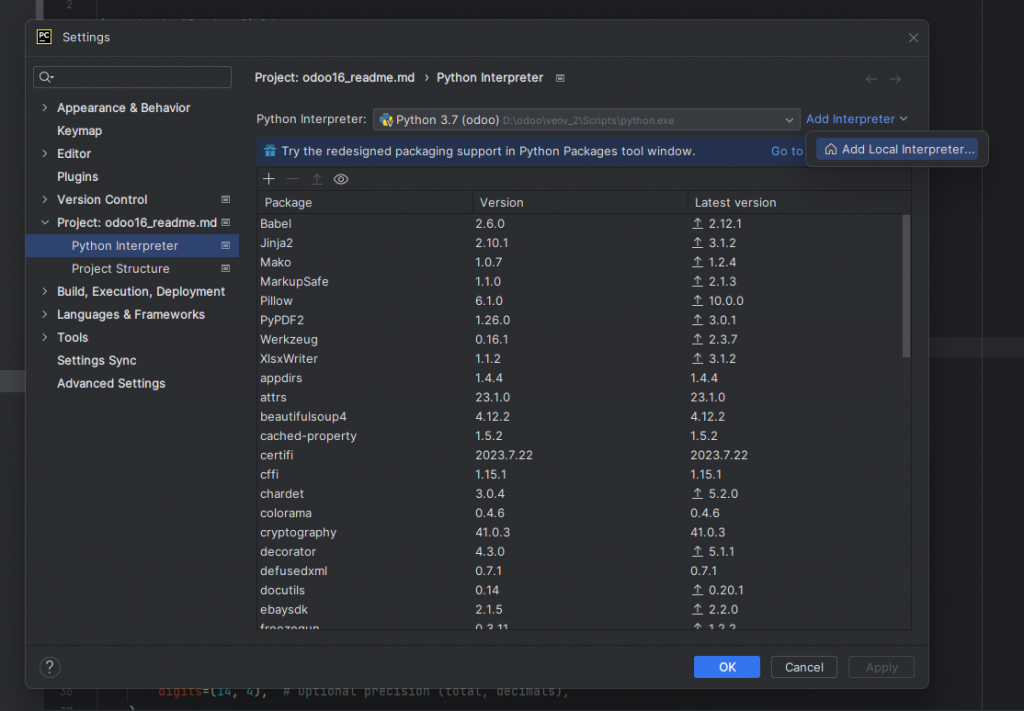This screenshot has width=1024, height=711.
Task: Click the upgrade arrow for Pillow 10.0.0
Action: pos(697,300)
